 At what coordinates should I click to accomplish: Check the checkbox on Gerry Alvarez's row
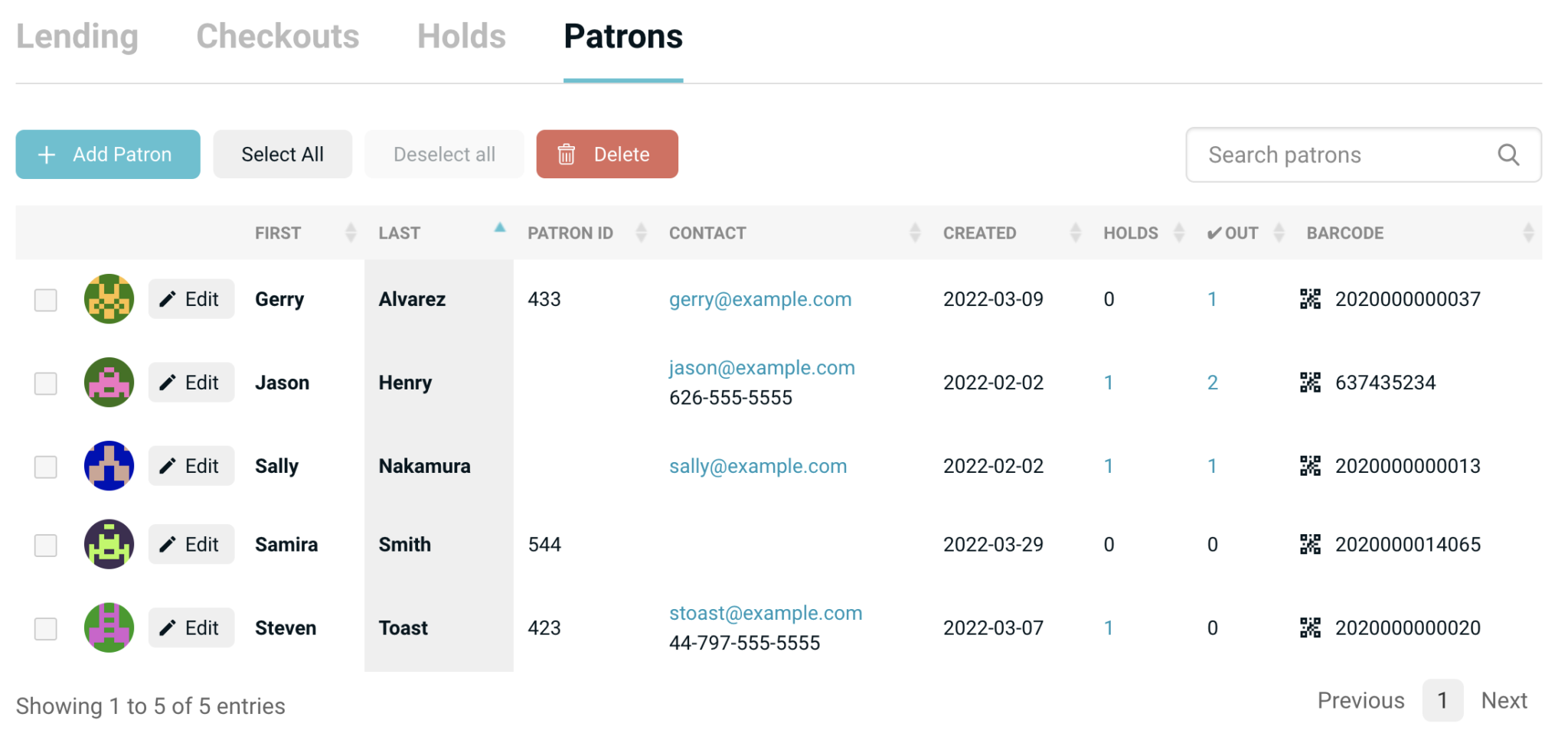tap(45, 299)
